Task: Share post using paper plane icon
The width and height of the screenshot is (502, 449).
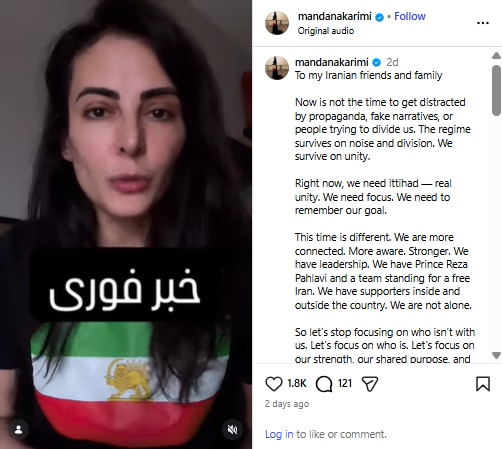Action: pyautogui.click(x=370, y=384)
